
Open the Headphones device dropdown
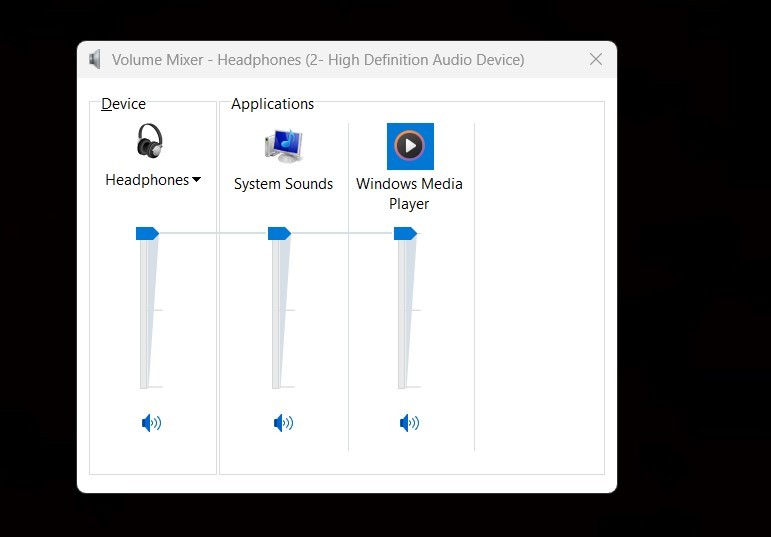pyautogui.click(x=153, y=180)
